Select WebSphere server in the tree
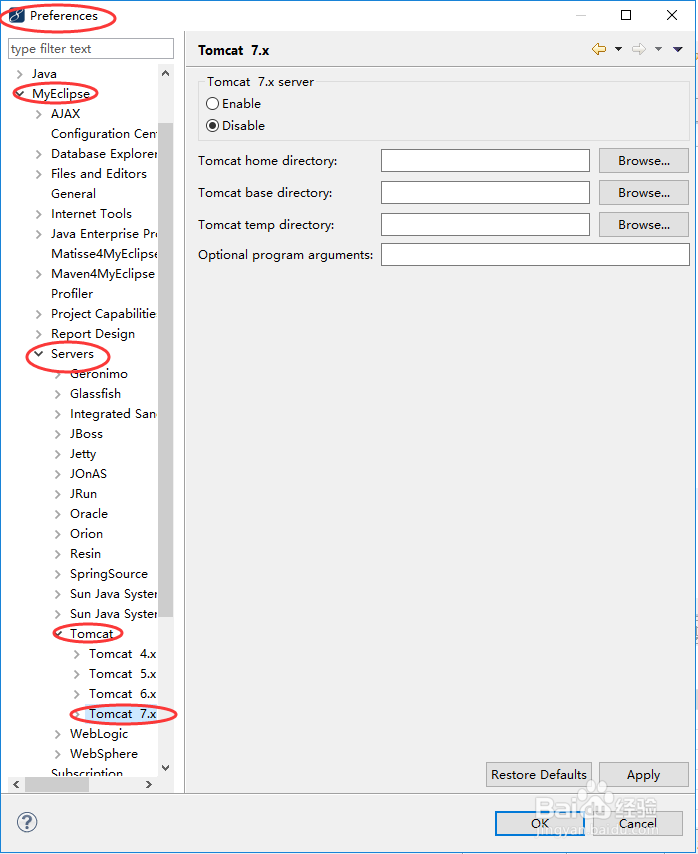Image resolution: width=698 pixels, height=854 pixels. tap(104, 754)
